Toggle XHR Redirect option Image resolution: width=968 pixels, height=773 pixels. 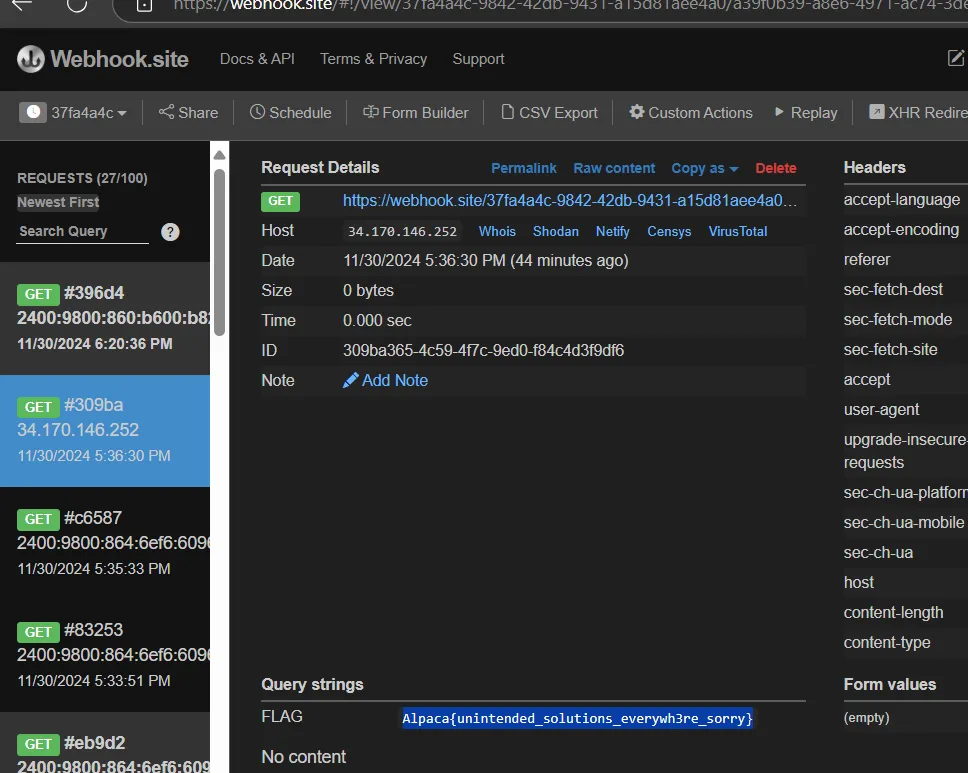pos(918,112)
